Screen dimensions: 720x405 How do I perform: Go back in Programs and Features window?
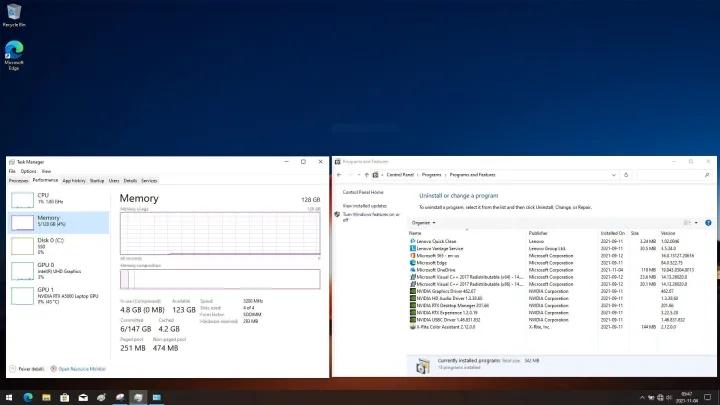click(339, 175)
